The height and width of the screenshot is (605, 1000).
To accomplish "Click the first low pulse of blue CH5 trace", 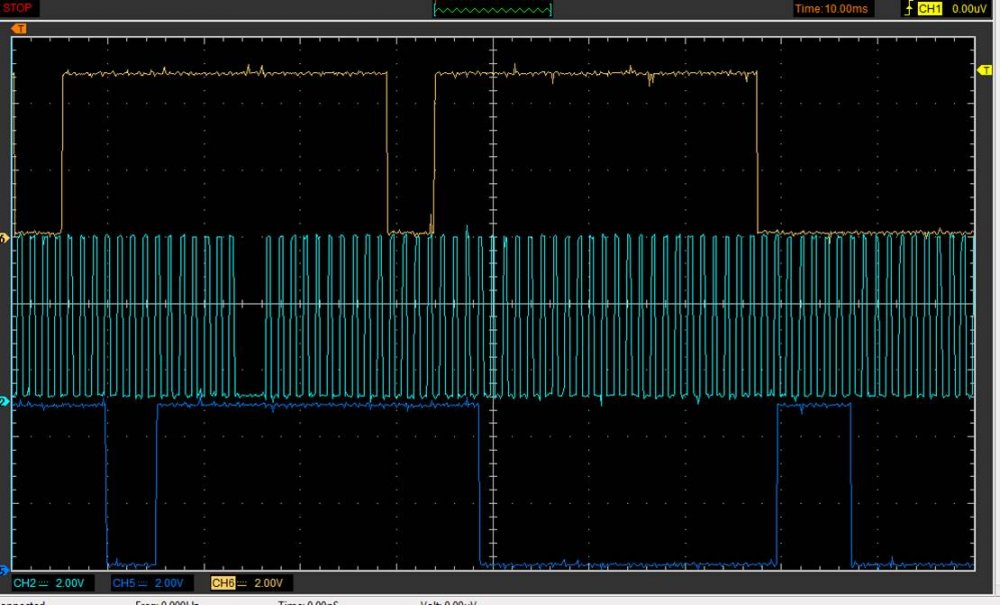I will (131, 562).
